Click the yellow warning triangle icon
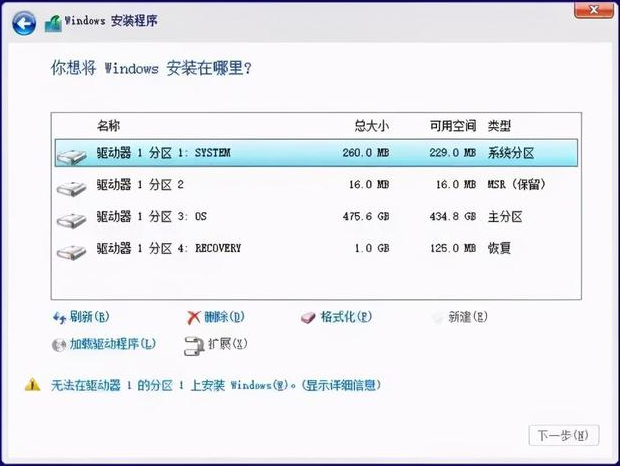 [x=32, y=385]
